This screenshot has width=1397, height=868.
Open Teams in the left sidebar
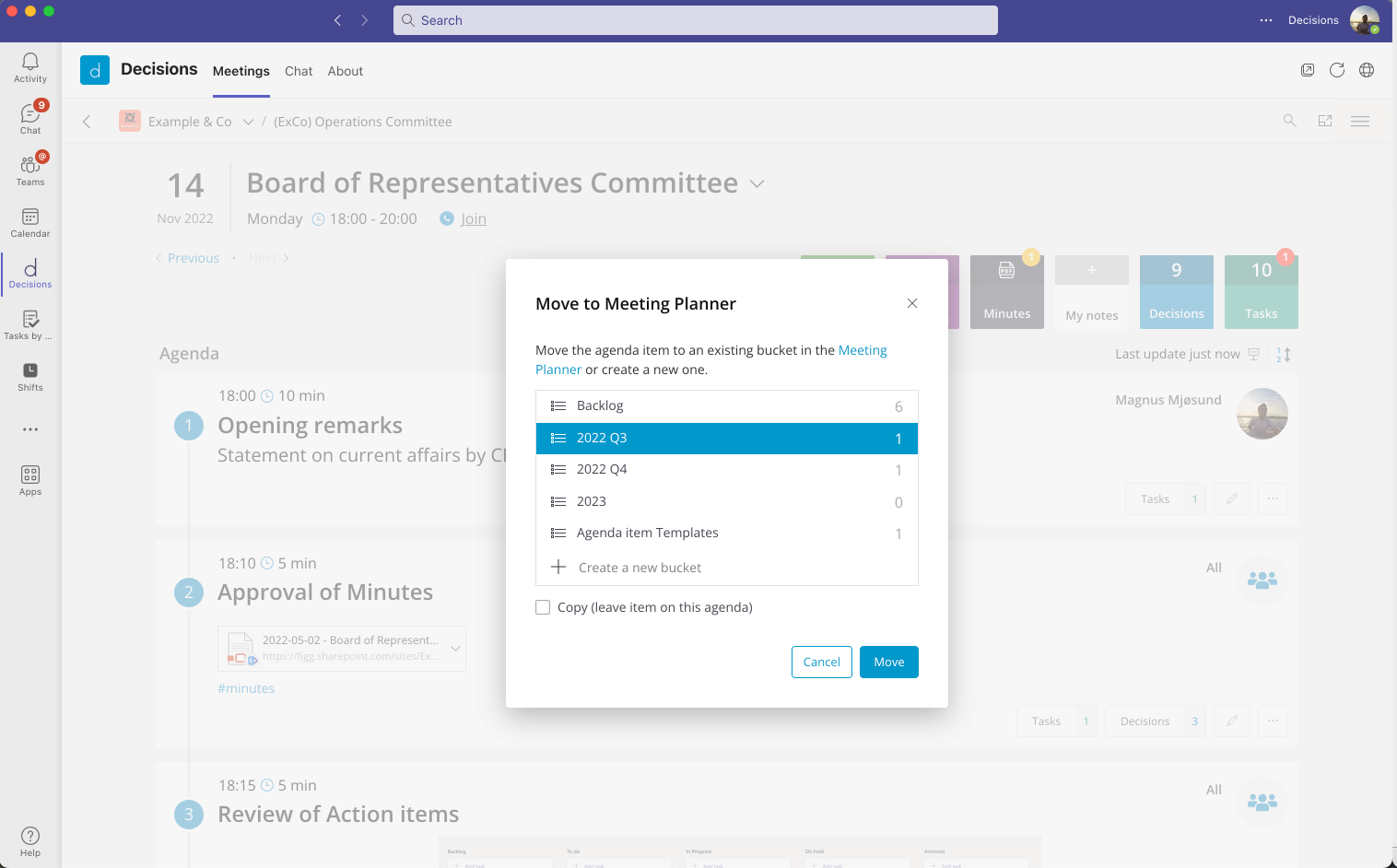(30, 170)
